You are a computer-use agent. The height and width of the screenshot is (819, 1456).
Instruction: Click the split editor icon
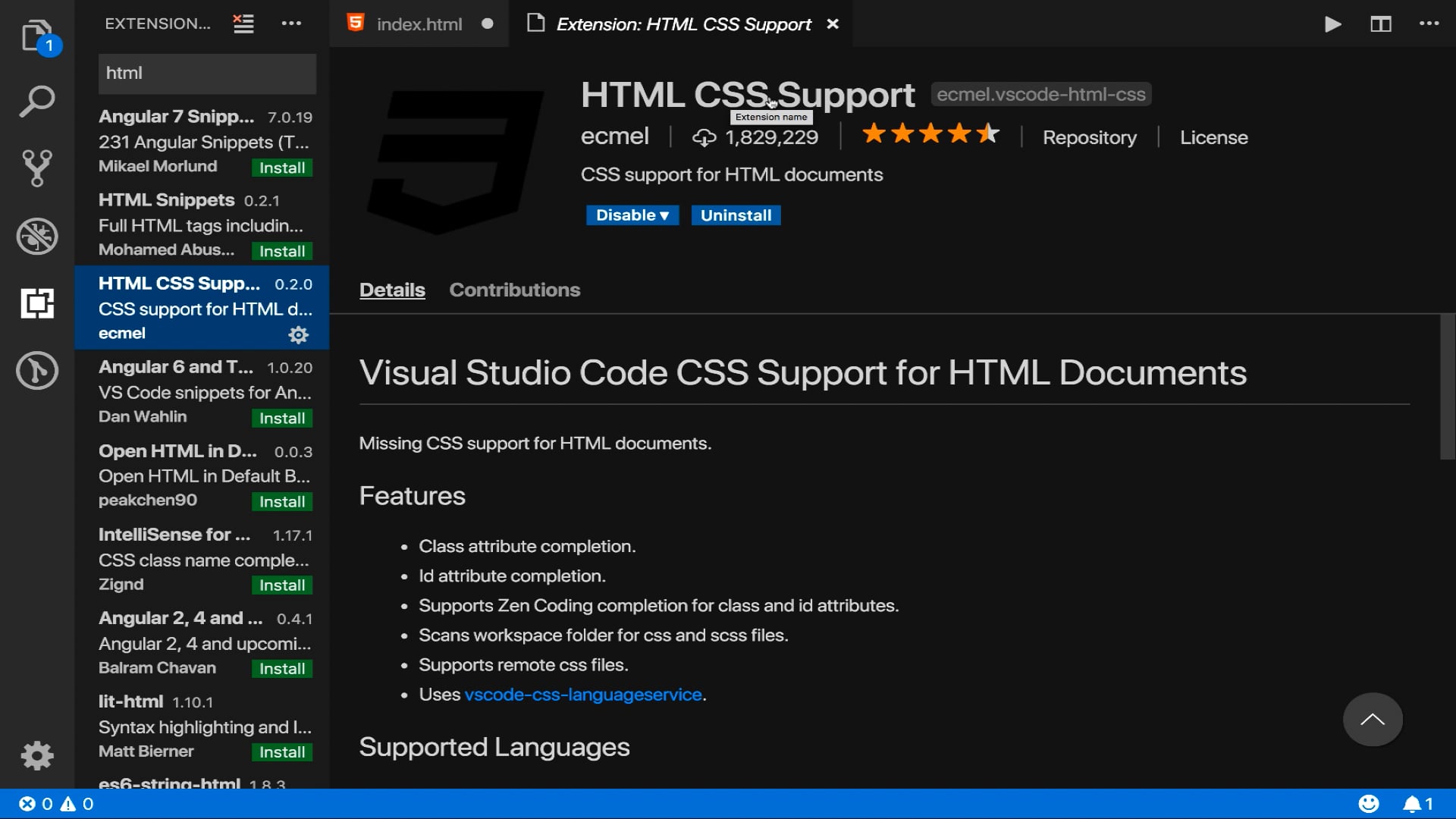(x=1380, y=24)
